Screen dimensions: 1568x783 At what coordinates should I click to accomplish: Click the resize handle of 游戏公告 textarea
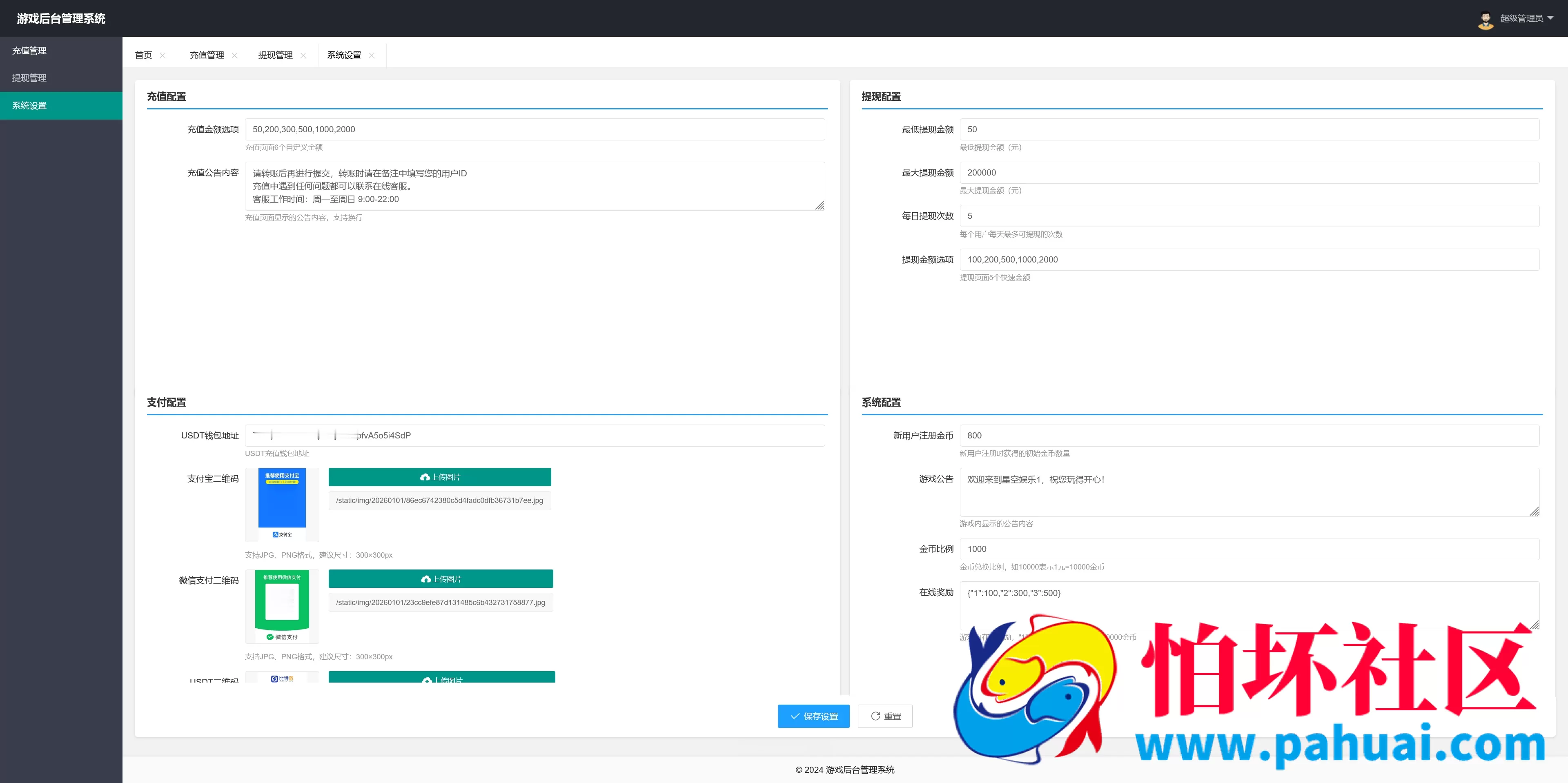click(x=1535, y=512)
